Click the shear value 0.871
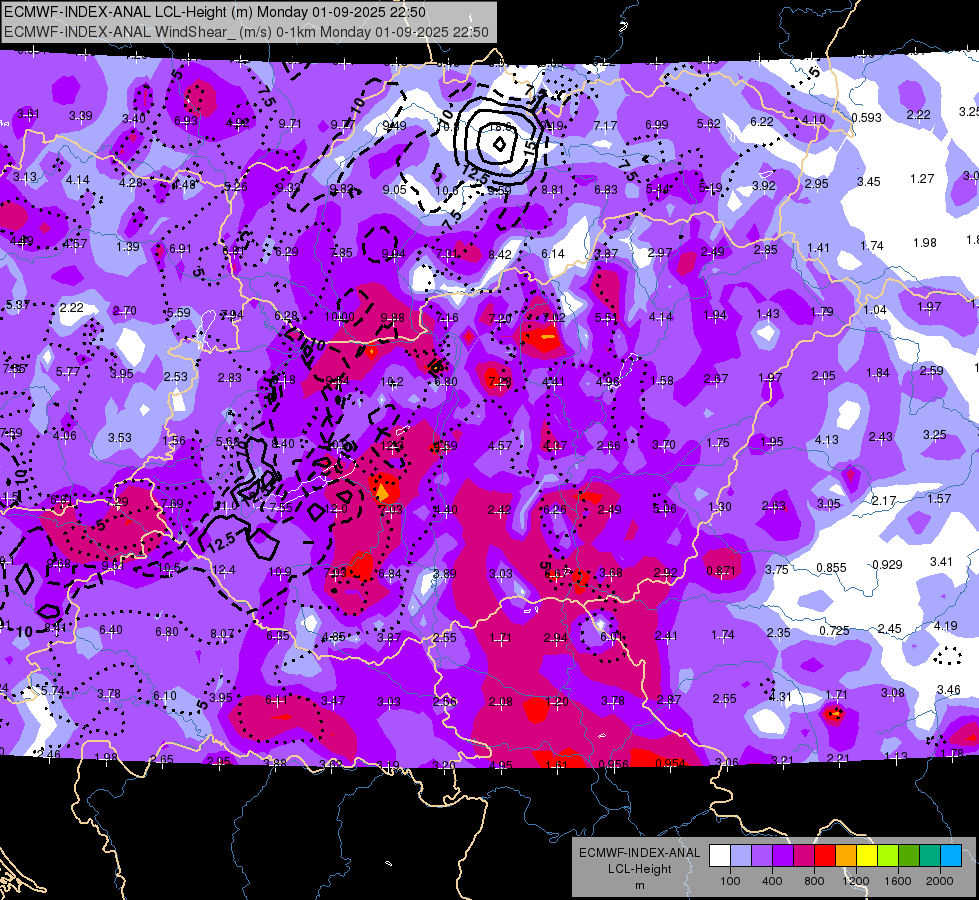 coord(721,570)
